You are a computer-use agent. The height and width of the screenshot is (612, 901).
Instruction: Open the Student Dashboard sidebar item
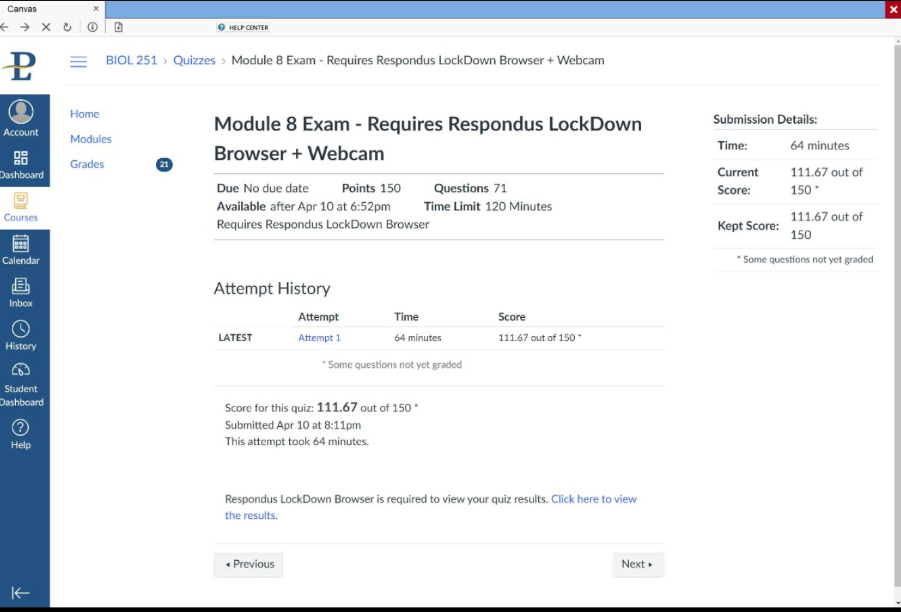click(x=21, y=385)
